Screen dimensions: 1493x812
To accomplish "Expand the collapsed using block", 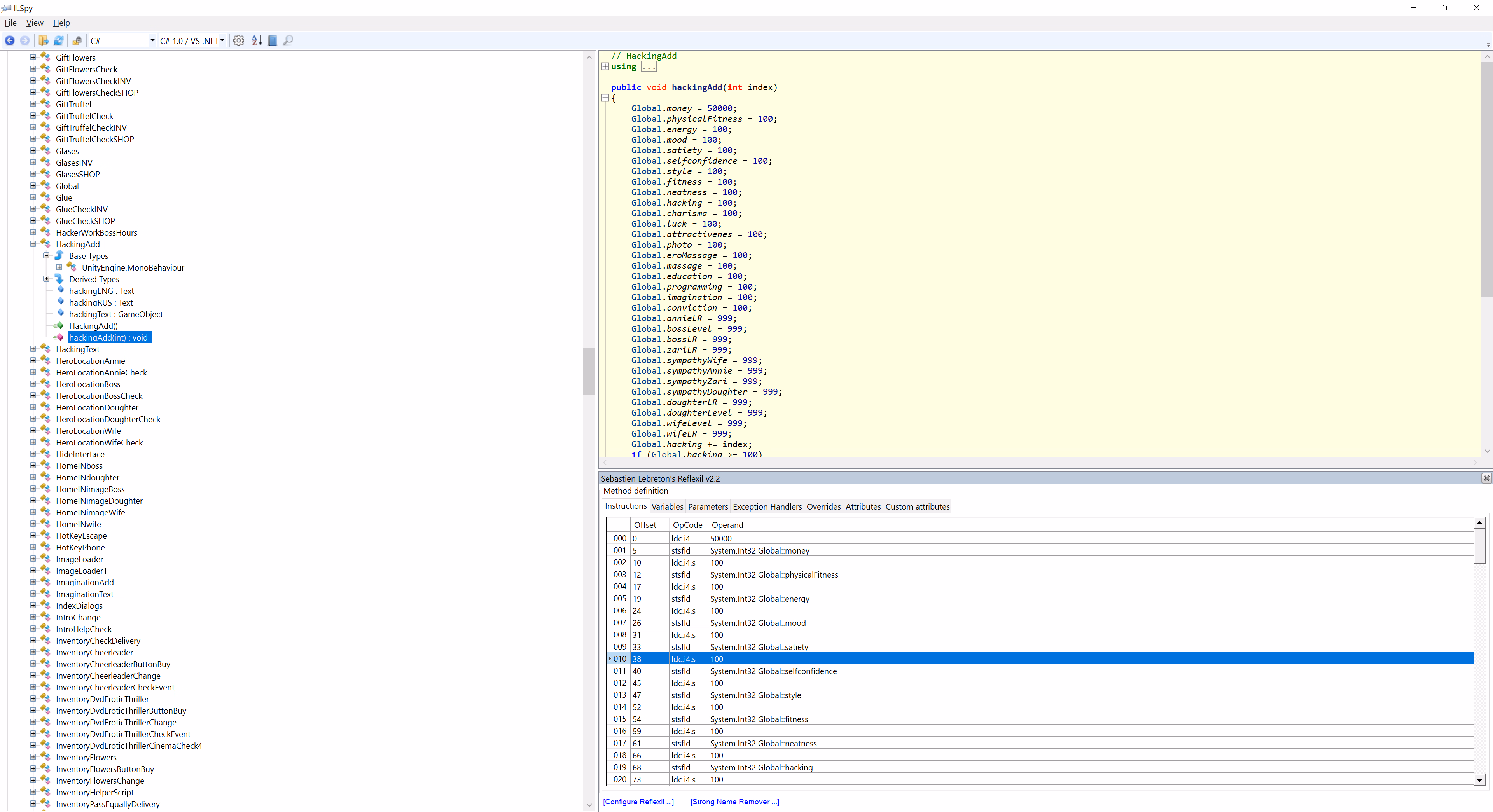I will click(605, 66).
